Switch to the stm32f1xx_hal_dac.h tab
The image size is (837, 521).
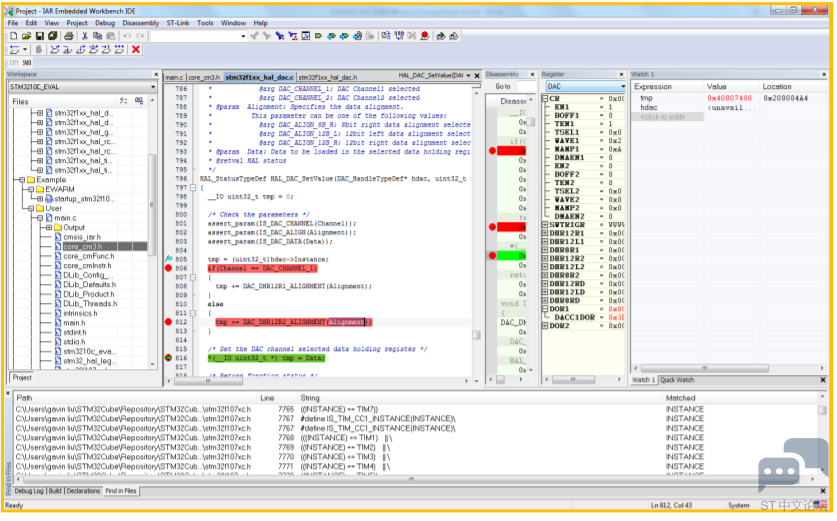pyautogui.click(x=327, y=77)
